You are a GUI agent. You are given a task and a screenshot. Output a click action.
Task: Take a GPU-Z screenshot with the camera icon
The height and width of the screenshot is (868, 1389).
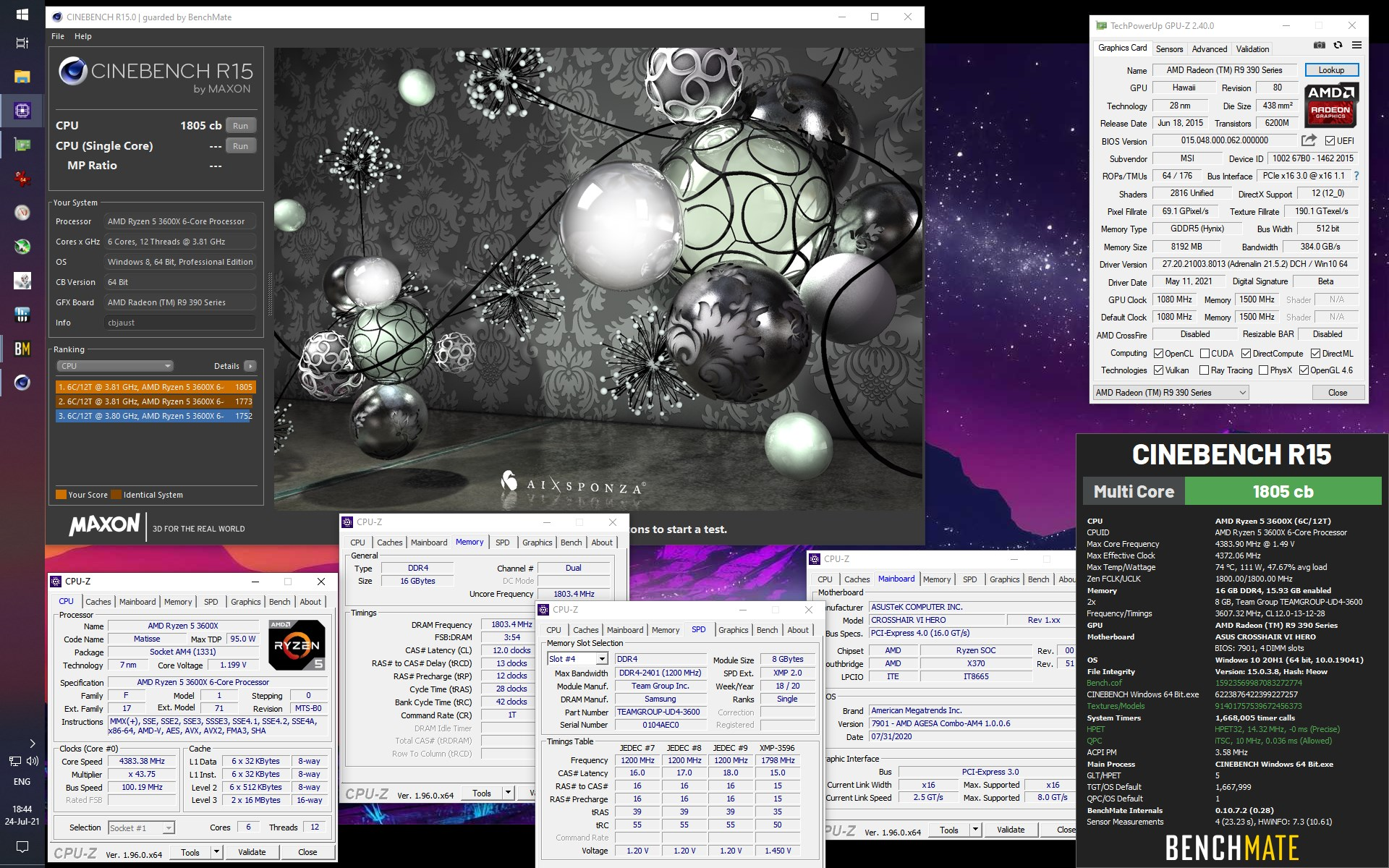coord(1320,45)
